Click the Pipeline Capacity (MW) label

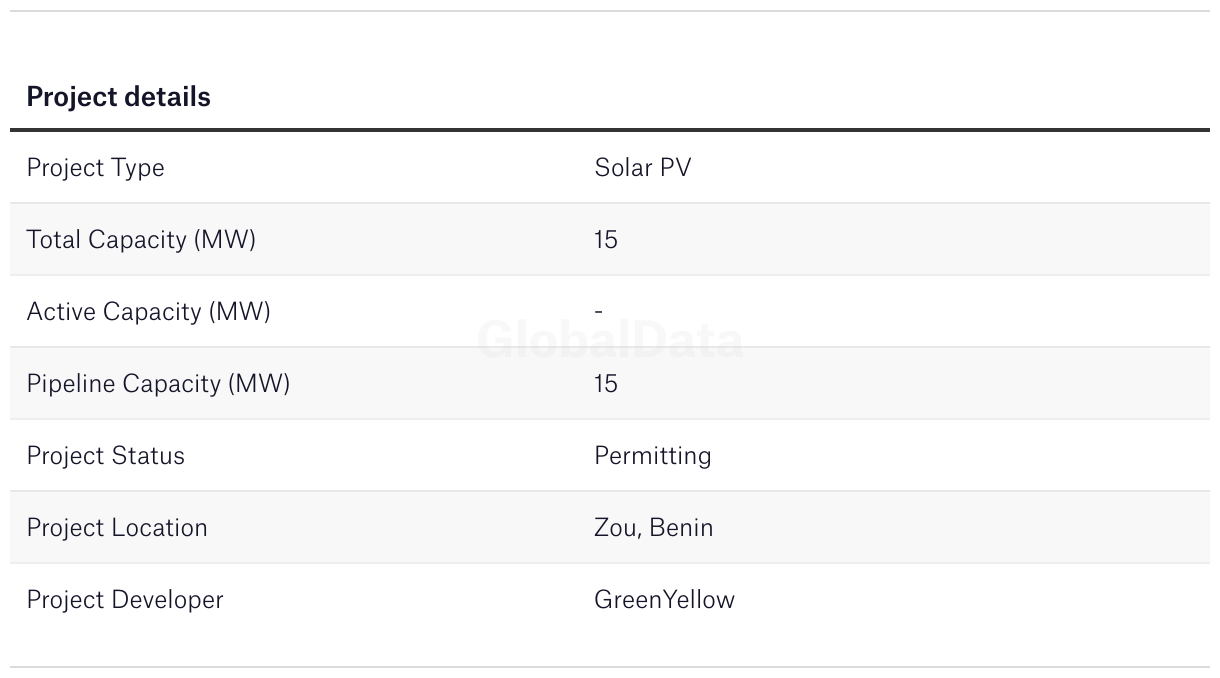pyautogui.click(x=158, y=384)
